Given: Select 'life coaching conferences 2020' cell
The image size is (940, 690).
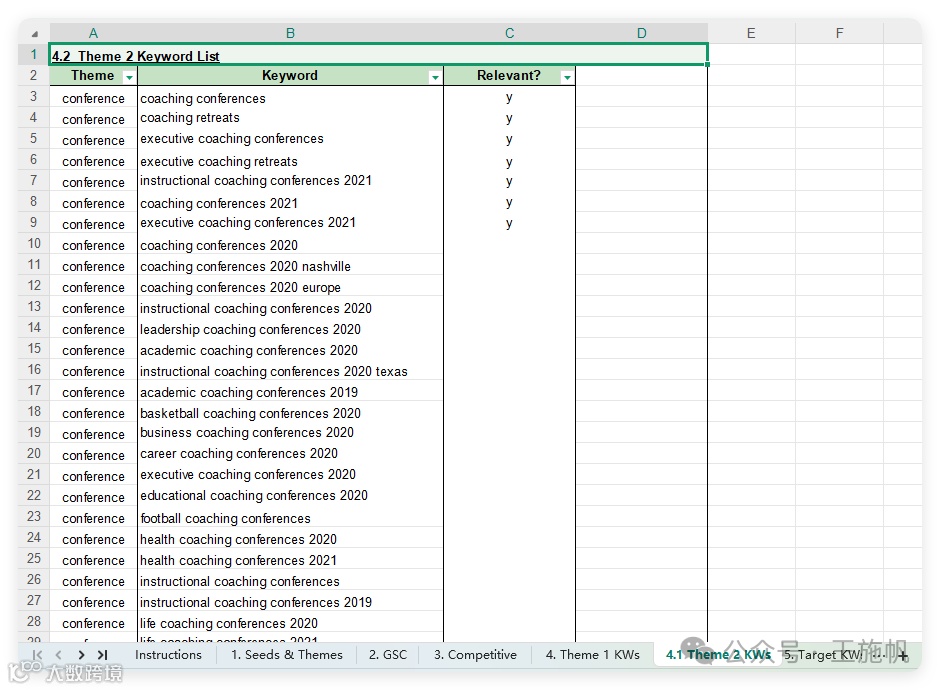Looking at the screenshot, I should point(291,622).
